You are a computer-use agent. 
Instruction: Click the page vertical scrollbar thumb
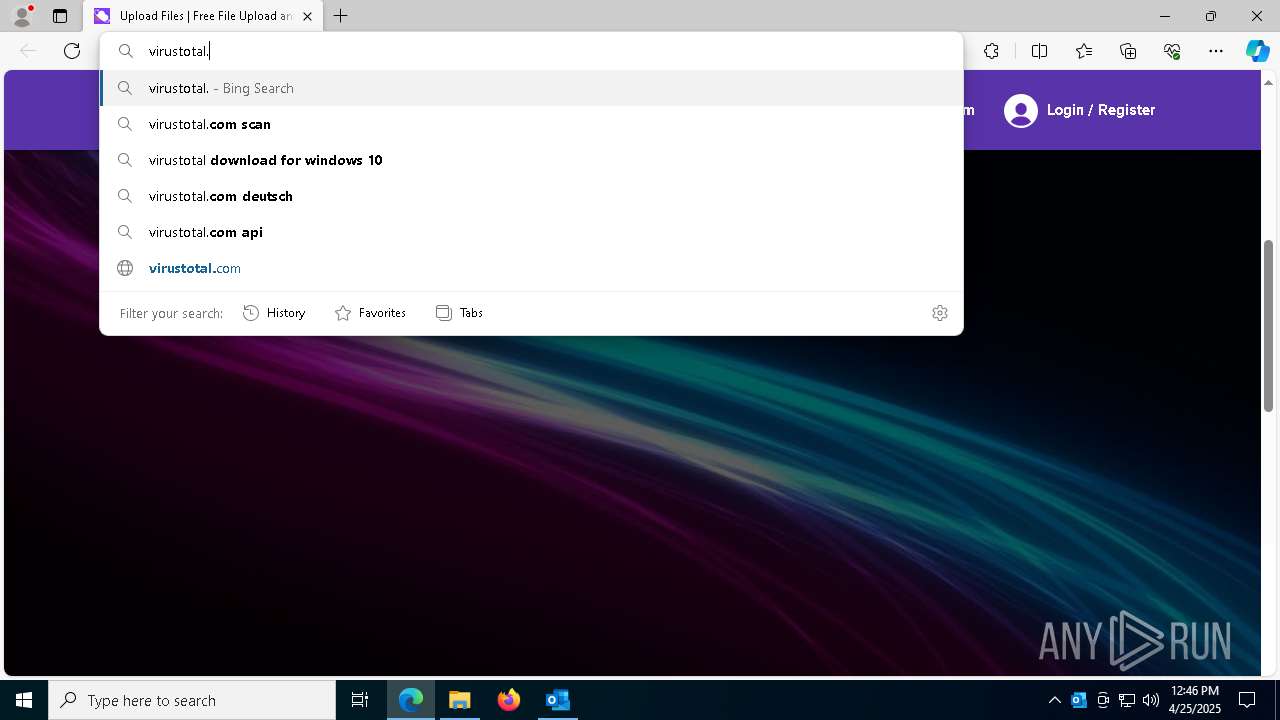coord(1268,326)
